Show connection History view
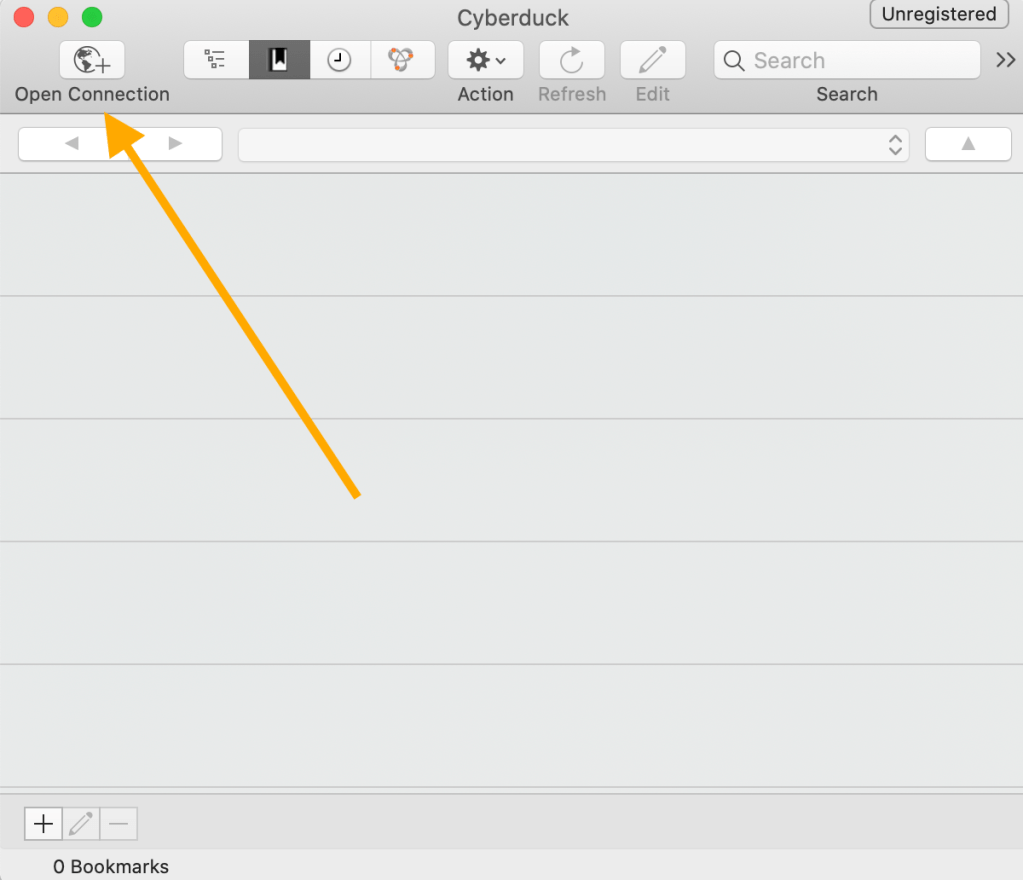Image resolution: width=1023 pixels, height=880 pixels. point(340,60)
